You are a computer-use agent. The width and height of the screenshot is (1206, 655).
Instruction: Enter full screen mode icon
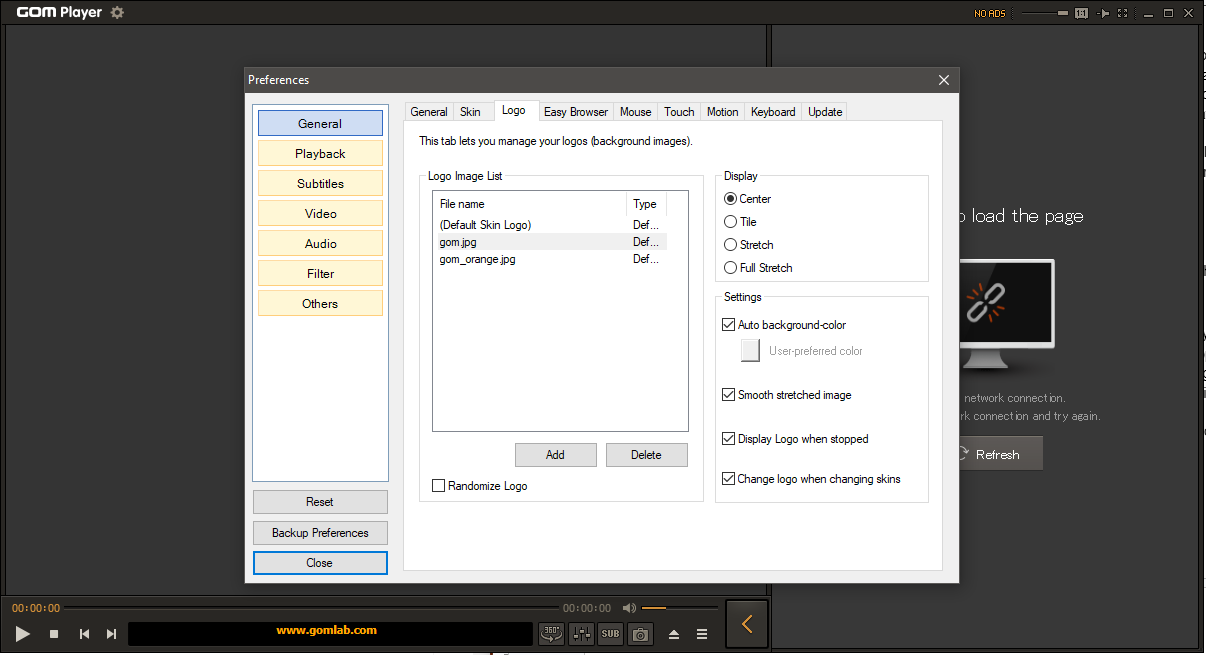(1123, 13)
